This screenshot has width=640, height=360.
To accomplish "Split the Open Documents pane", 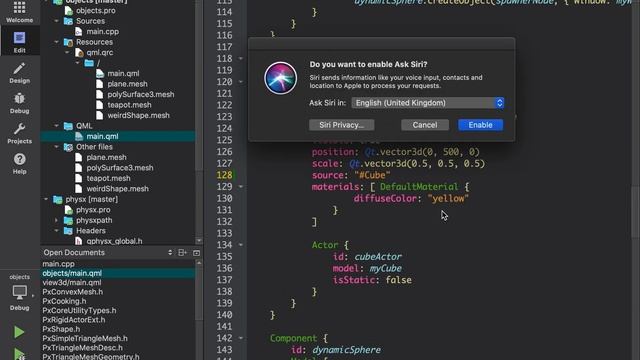I will point(182,253).
